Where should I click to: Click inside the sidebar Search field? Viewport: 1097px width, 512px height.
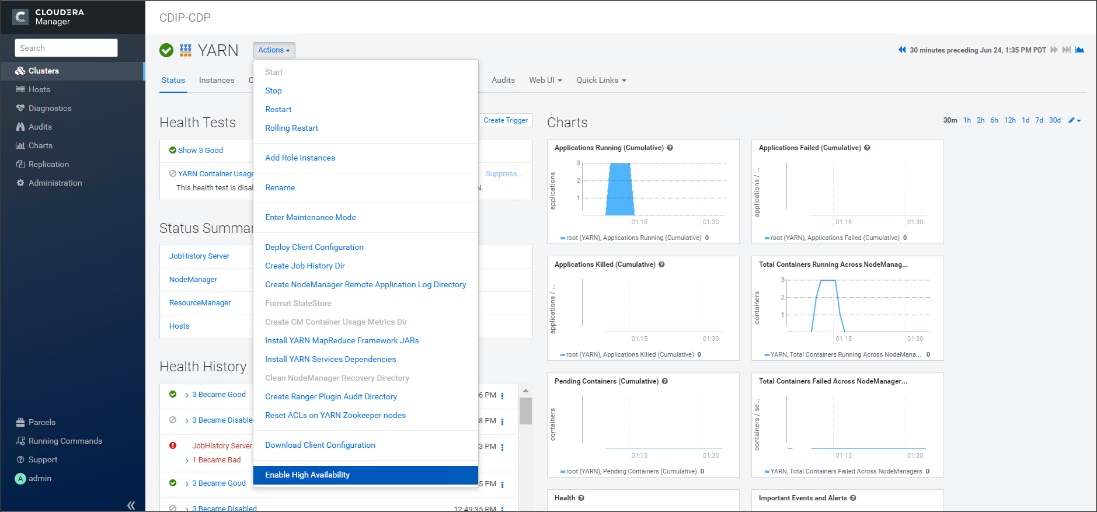(66, 48)
